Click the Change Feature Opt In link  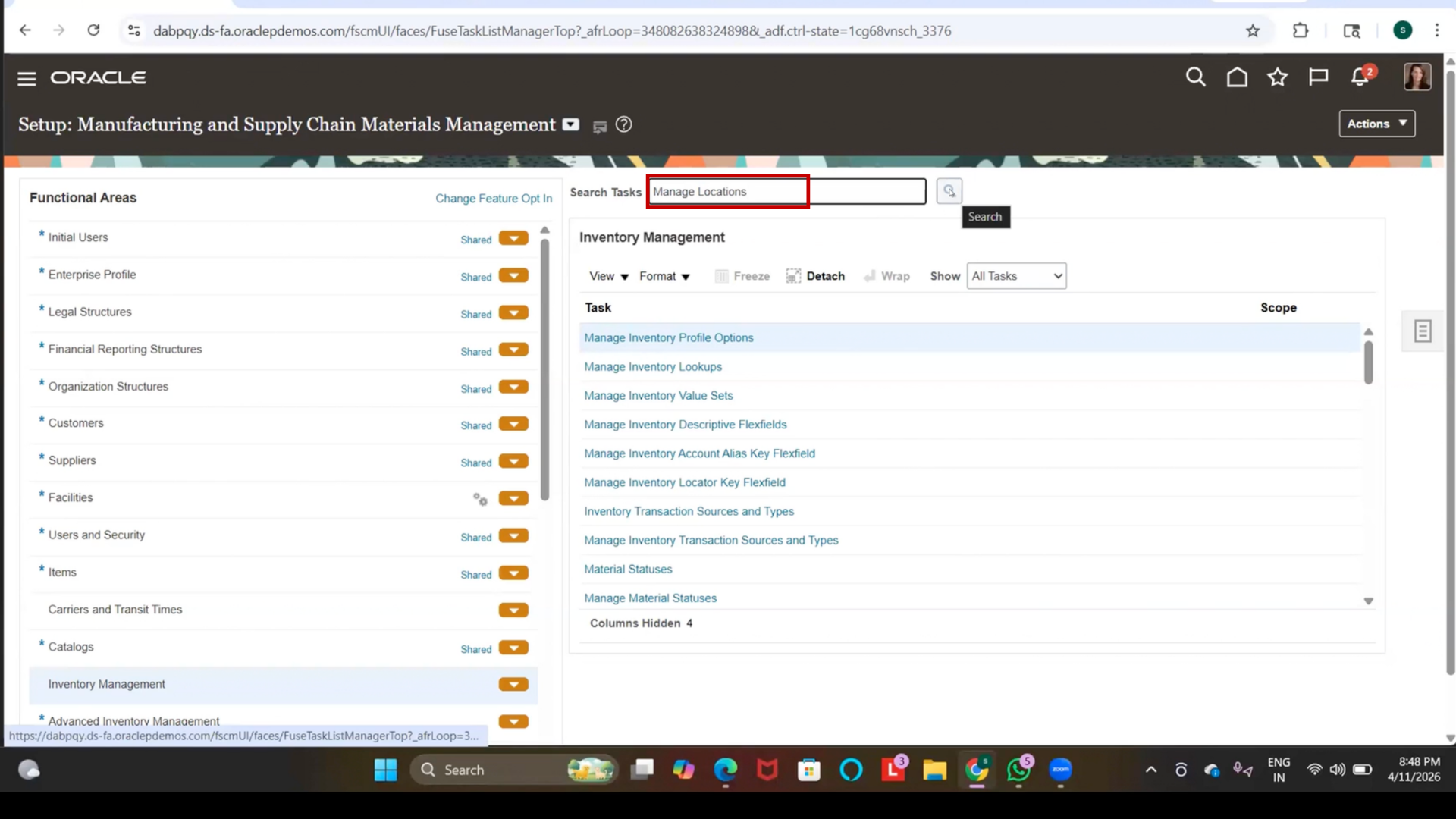494,198
